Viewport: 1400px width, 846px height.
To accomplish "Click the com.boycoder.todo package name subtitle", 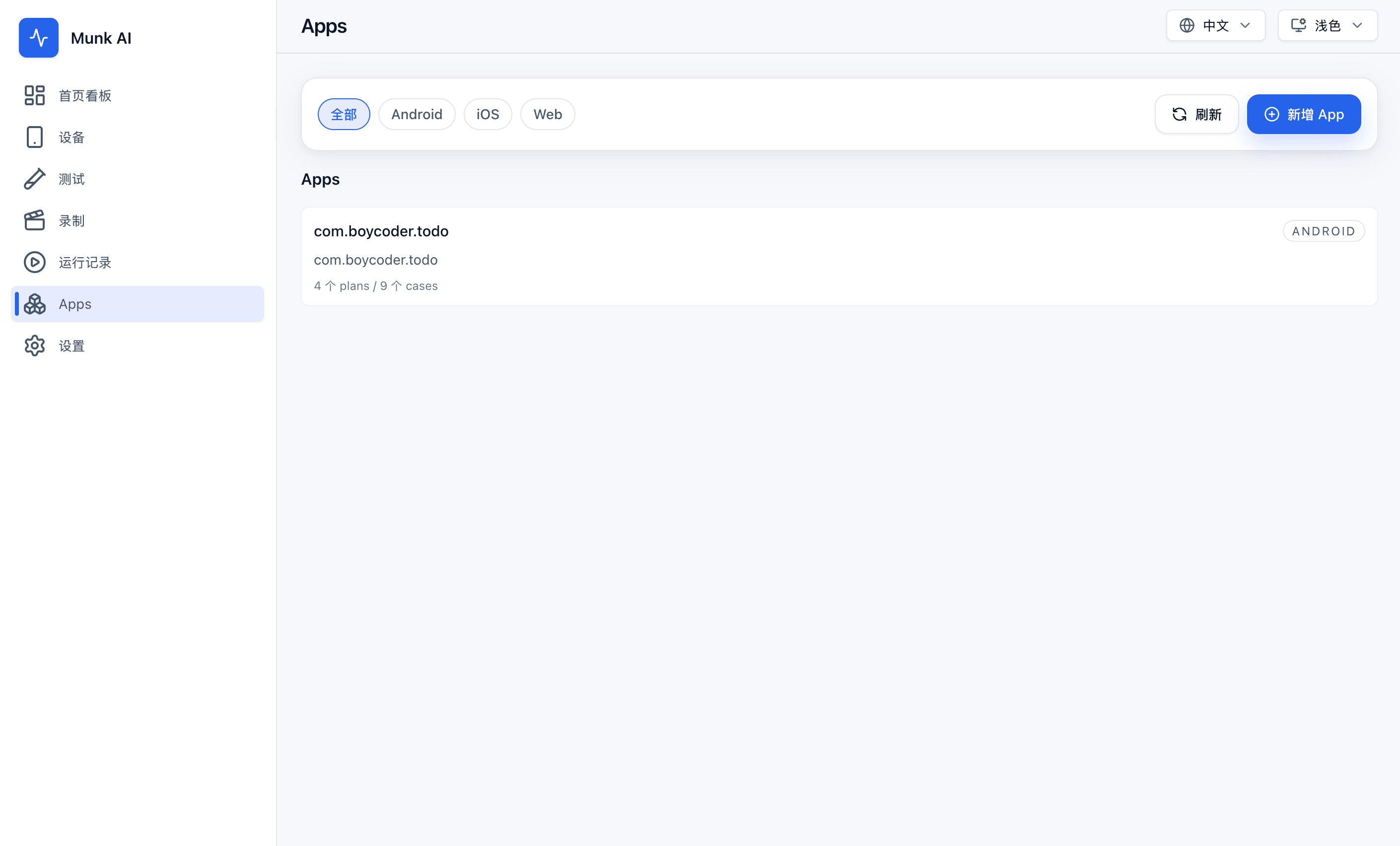I will tap(376, 260).
